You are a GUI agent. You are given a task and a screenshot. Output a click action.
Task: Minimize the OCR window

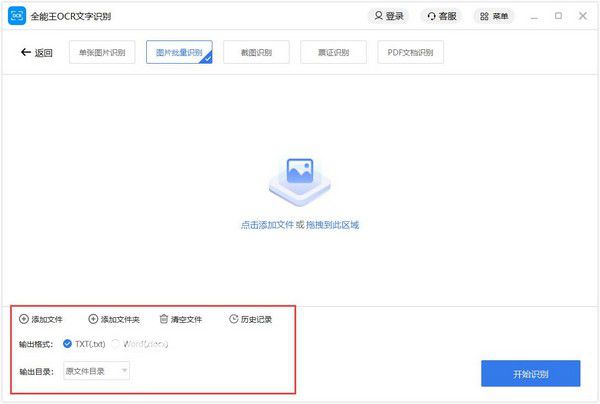pos(535,16)
